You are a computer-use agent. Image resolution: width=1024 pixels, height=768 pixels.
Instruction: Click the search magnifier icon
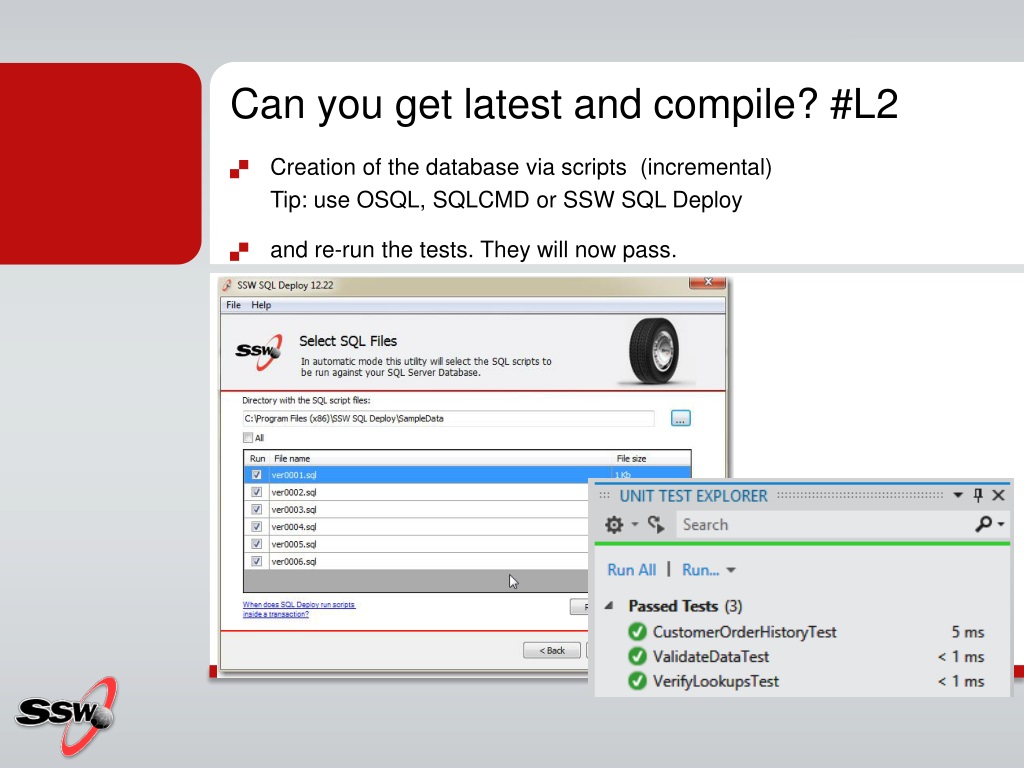pyautogui.click(x=984, y=524)
